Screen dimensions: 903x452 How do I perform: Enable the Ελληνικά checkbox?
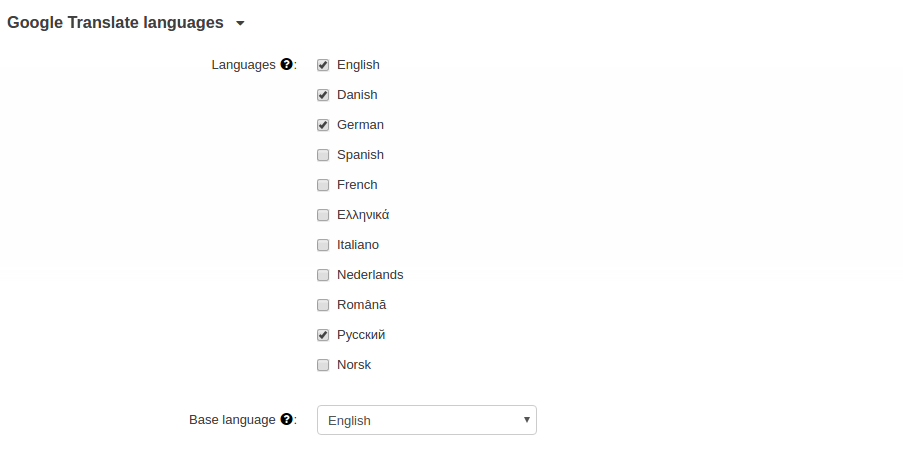(x=323, y=215)
